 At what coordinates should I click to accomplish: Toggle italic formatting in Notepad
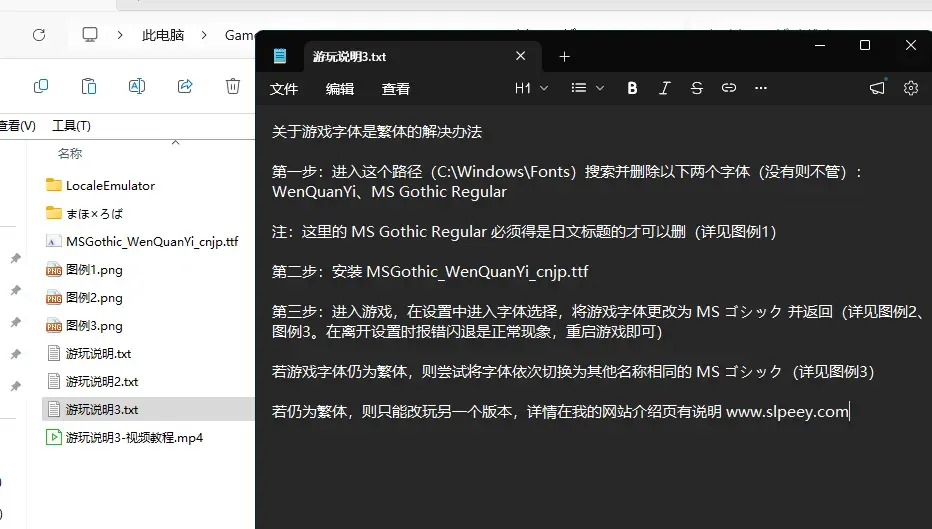tap(665, 89)
